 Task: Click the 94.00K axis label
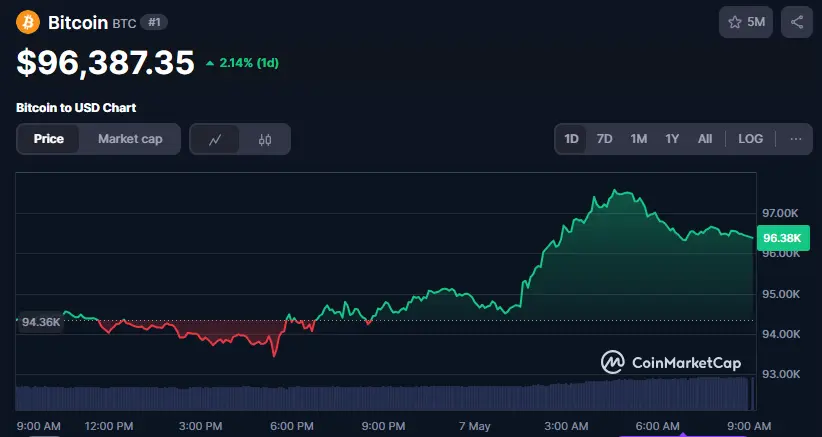pos(781,334)
